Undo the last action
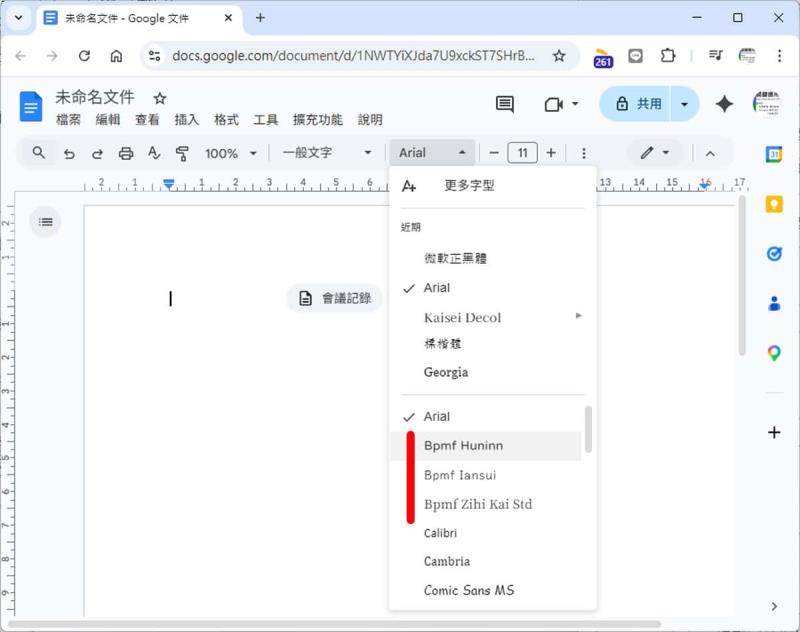Viewport: 800px width, 632px height. [68, 152]
